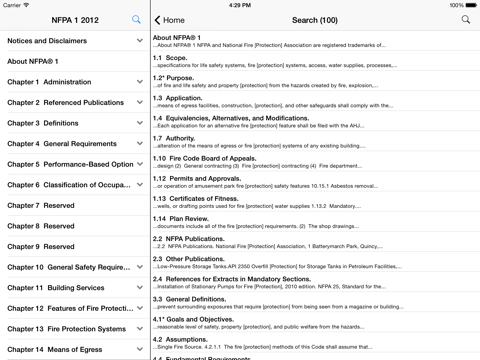Go back using the Home button
The height and width of the screenshot is (360, 480).
click(x=169, y=20)
